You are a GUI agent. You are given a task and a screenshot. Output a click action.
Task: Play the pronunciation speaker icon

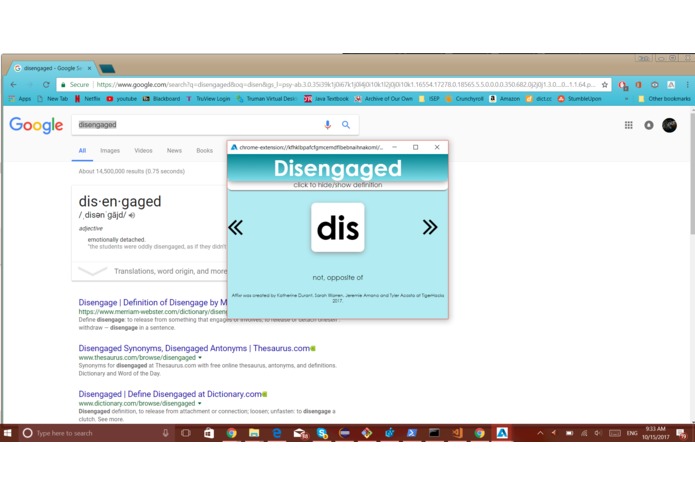[132, 215]
